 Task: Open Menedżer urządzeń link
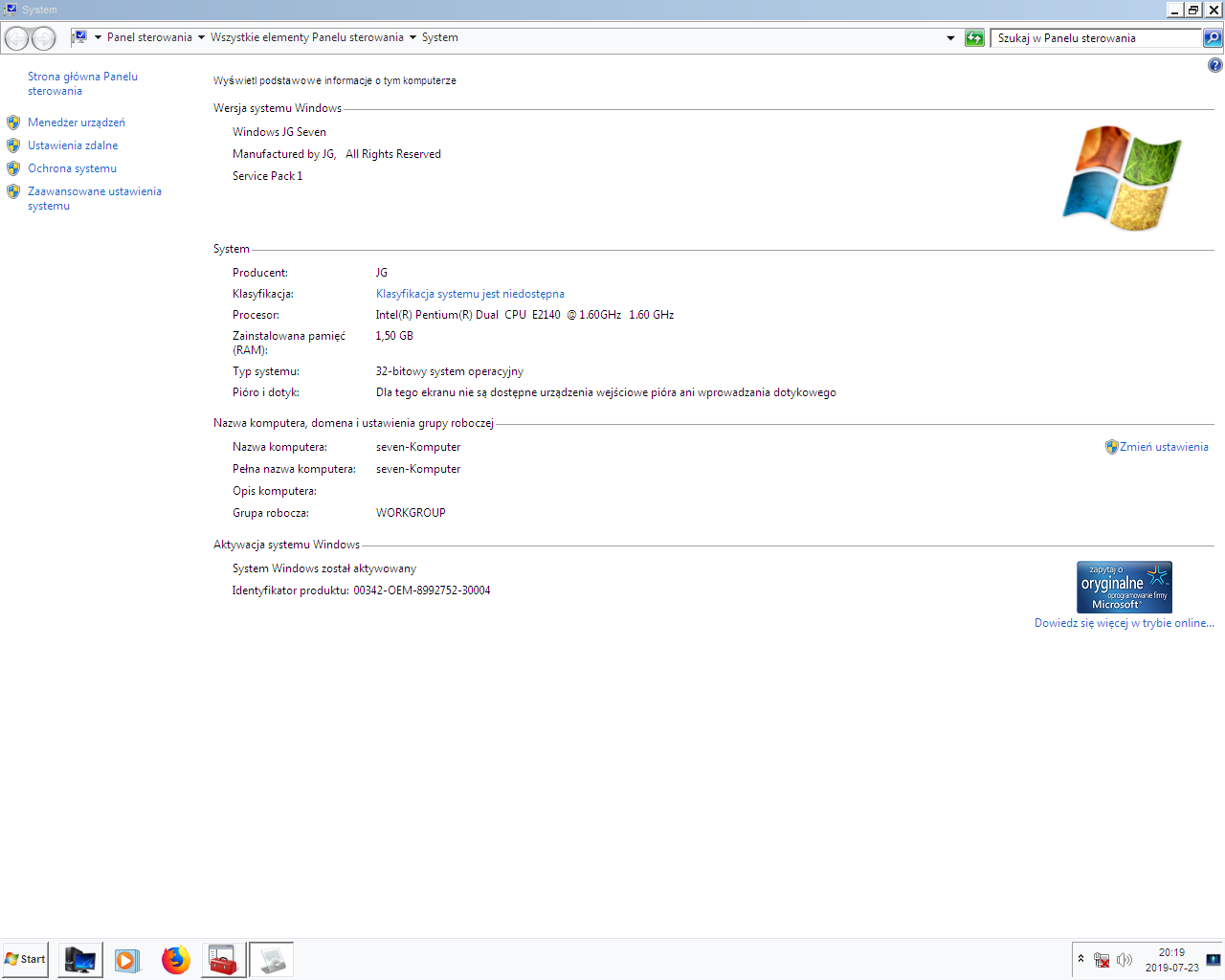coord(77,122)
